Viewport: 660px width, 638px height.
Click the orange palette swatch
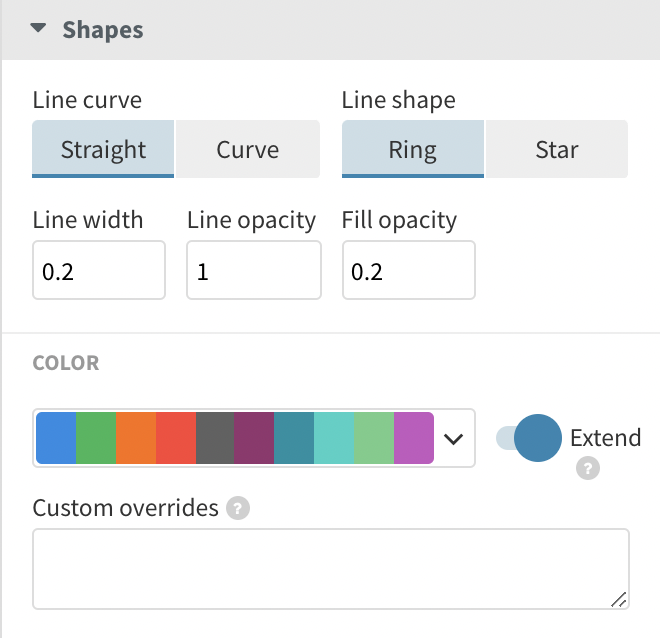pos(136,438)
